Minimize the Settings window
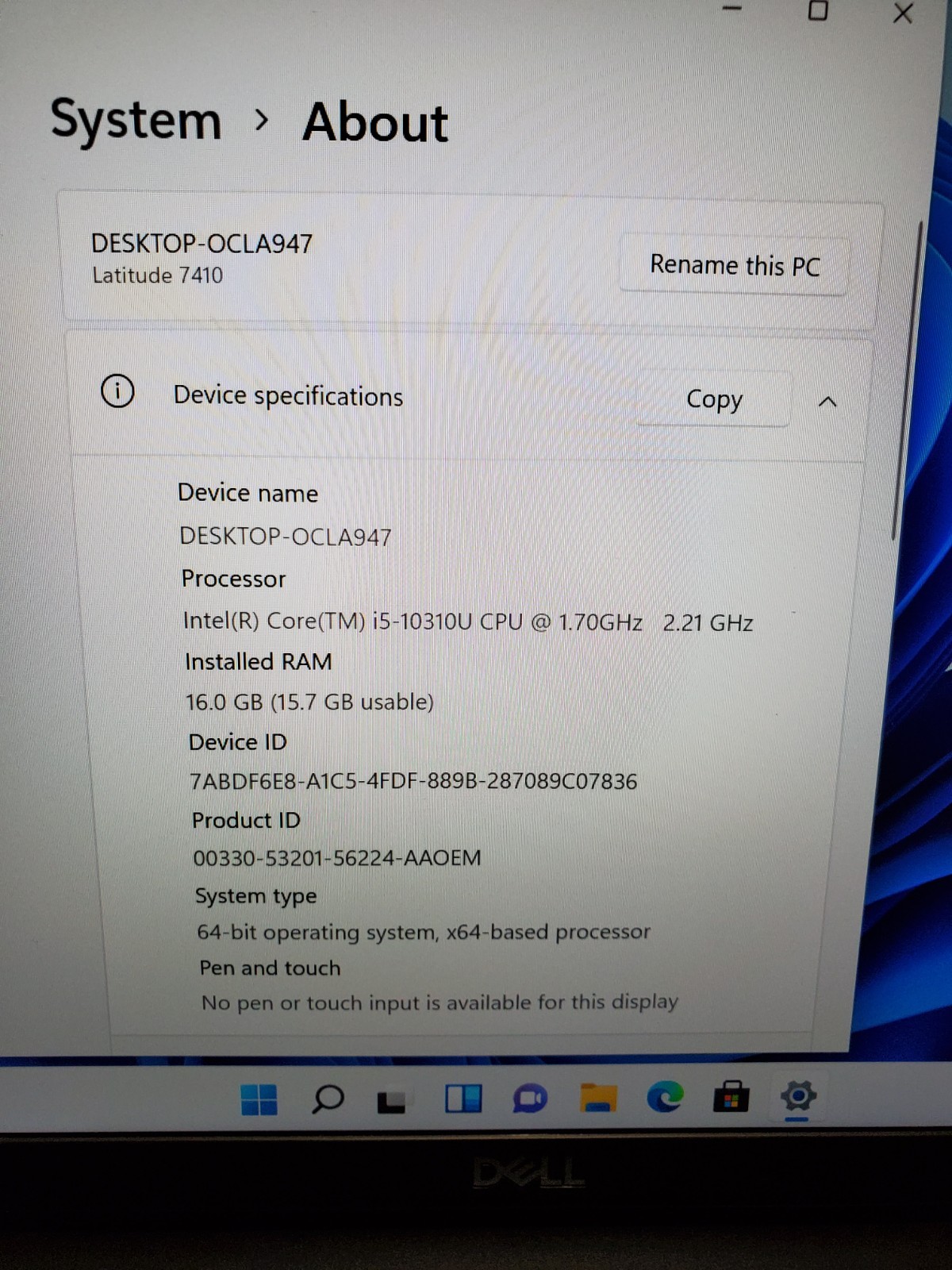This screenshot has height=1270, width=952. pos(732,9)
